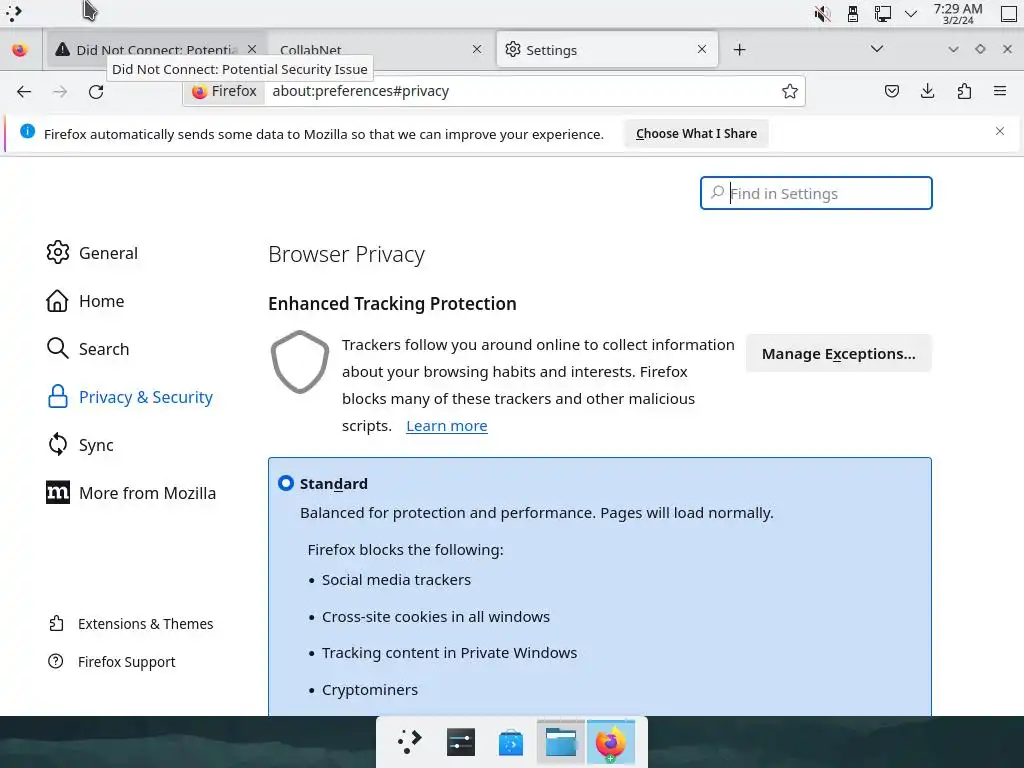Bookmark this page with the star icon
1024x768 pixels.
point(790,91)
